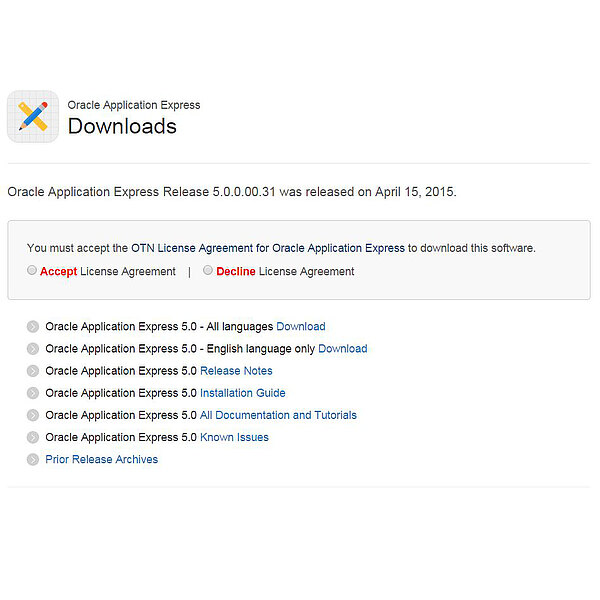
Task: Select the Accept License Agreement radio button
Action: 32,270
